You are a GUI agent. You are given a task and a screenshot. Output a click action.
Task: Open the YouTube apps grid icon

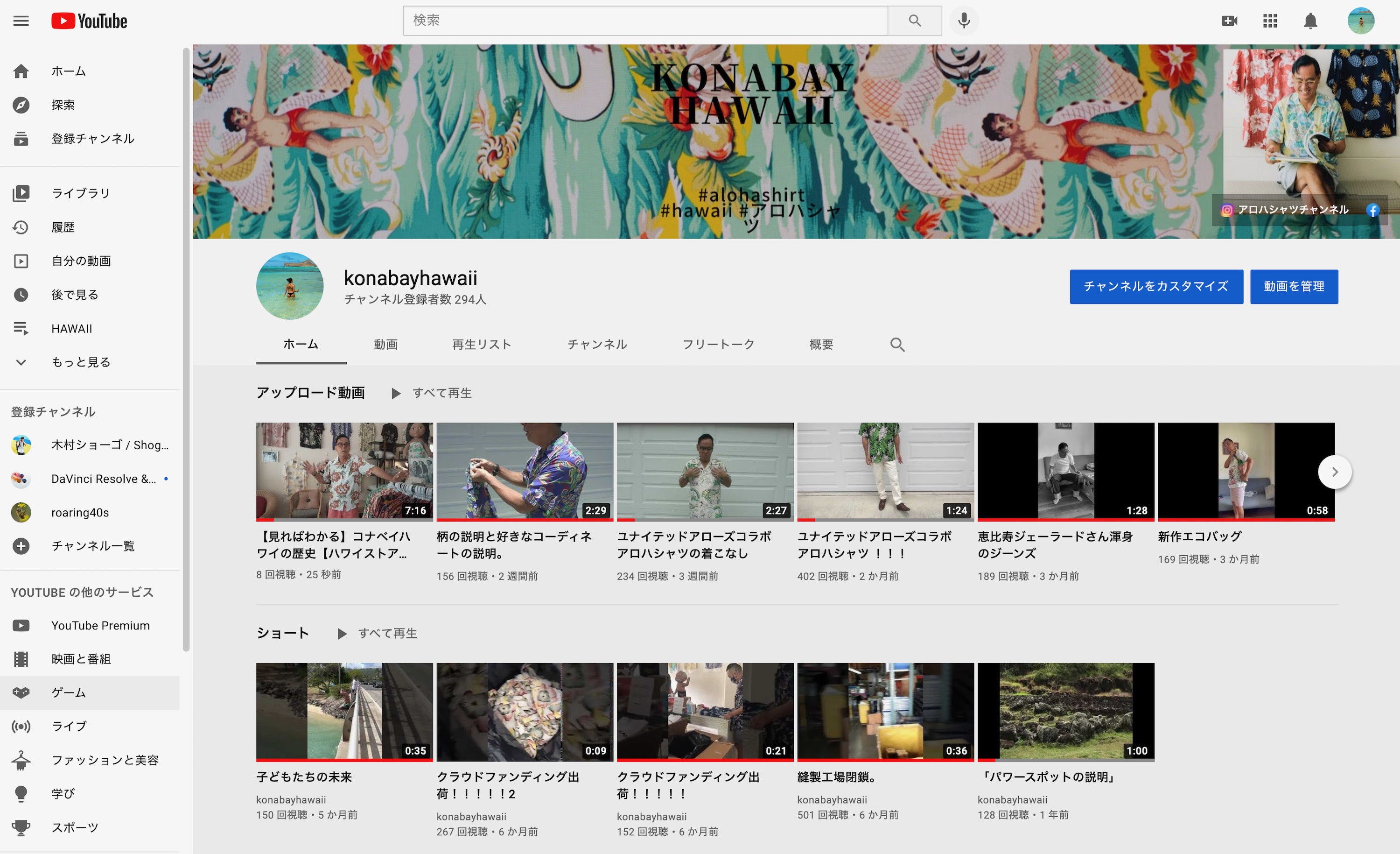(x=1270, y=21)
